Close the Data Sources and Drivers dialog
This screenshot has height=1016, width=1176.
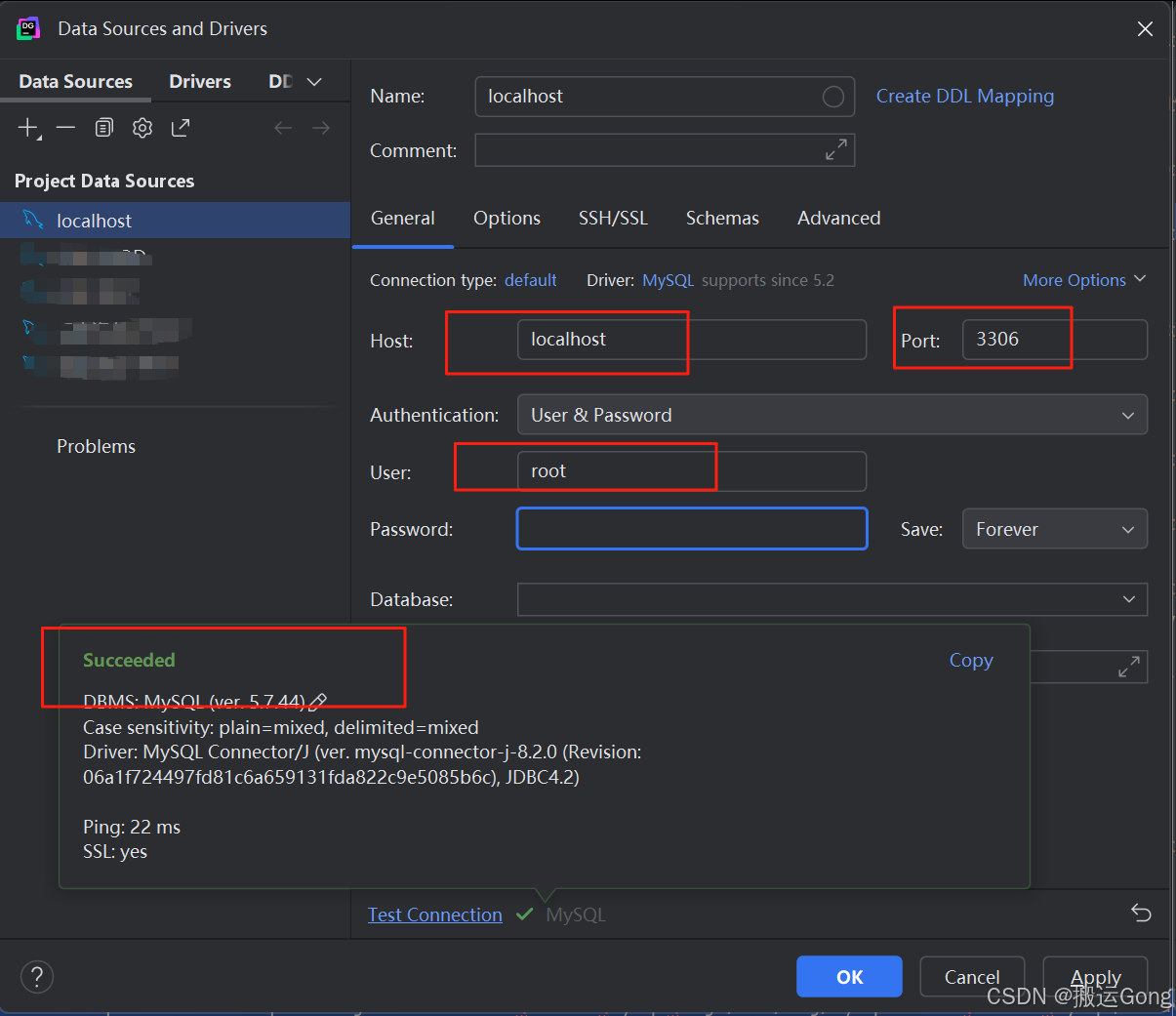[x=1146, y=29]
